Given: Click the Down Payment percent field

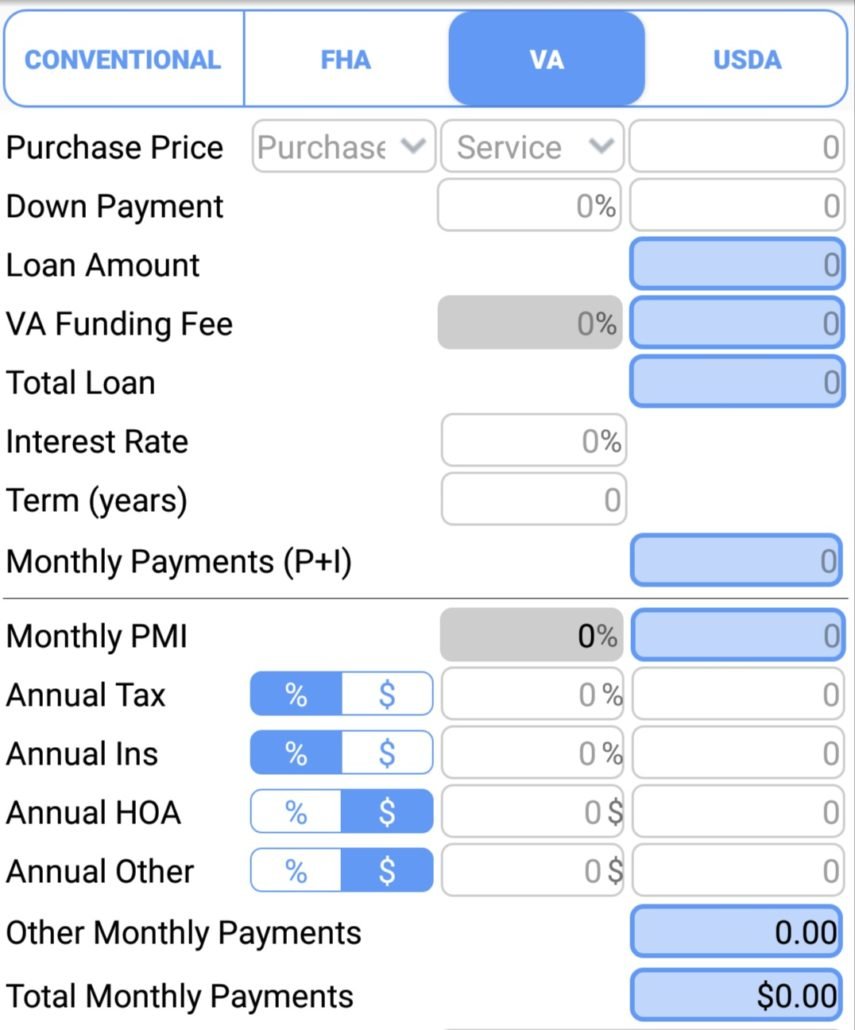Looking at the screenshot, I should coord(530,206).
